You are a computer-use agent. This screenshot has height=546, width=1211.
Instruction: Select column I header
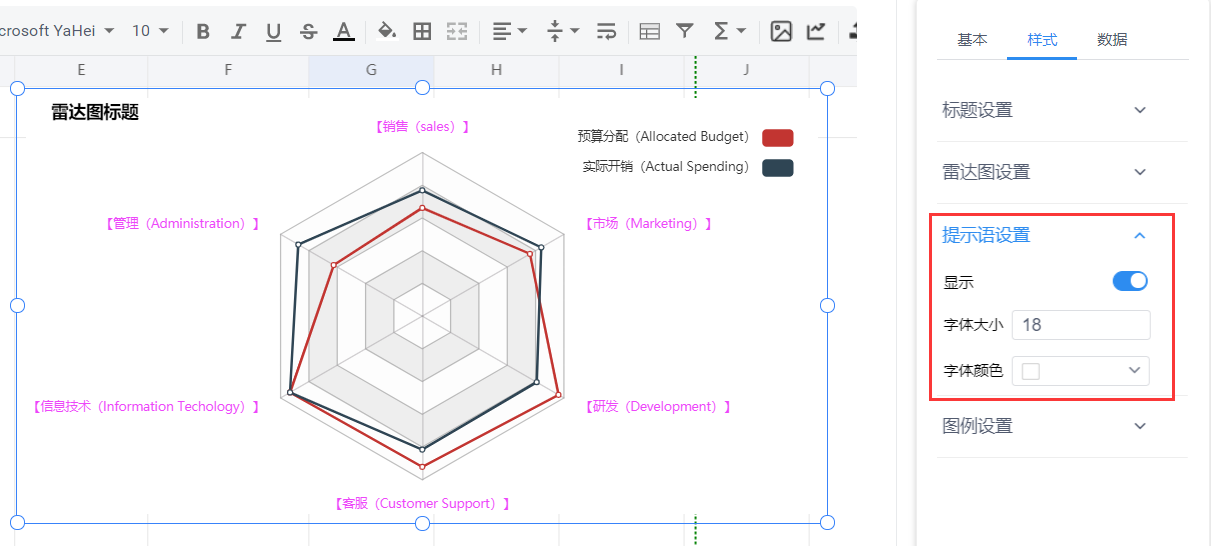pos(621,70)
